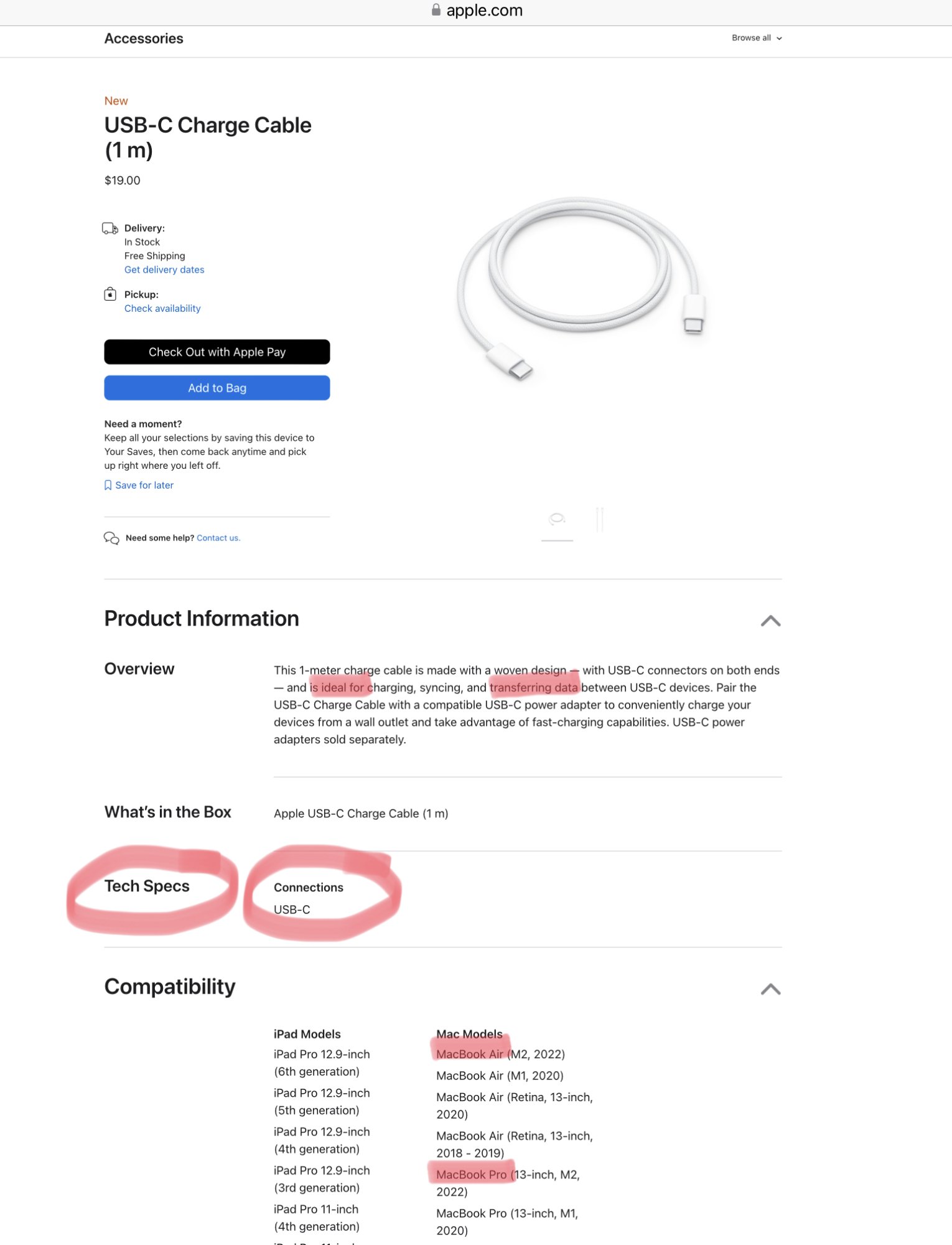Collapse the Product Information section

(770, 621)
